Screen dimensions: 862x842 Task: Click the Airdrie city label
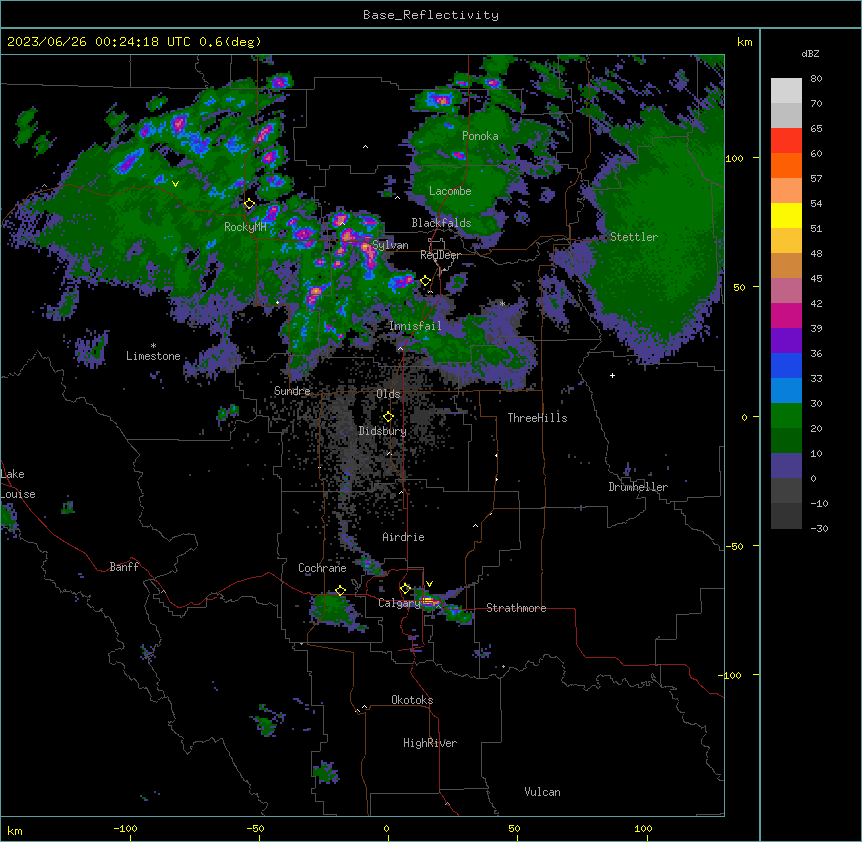404,537
